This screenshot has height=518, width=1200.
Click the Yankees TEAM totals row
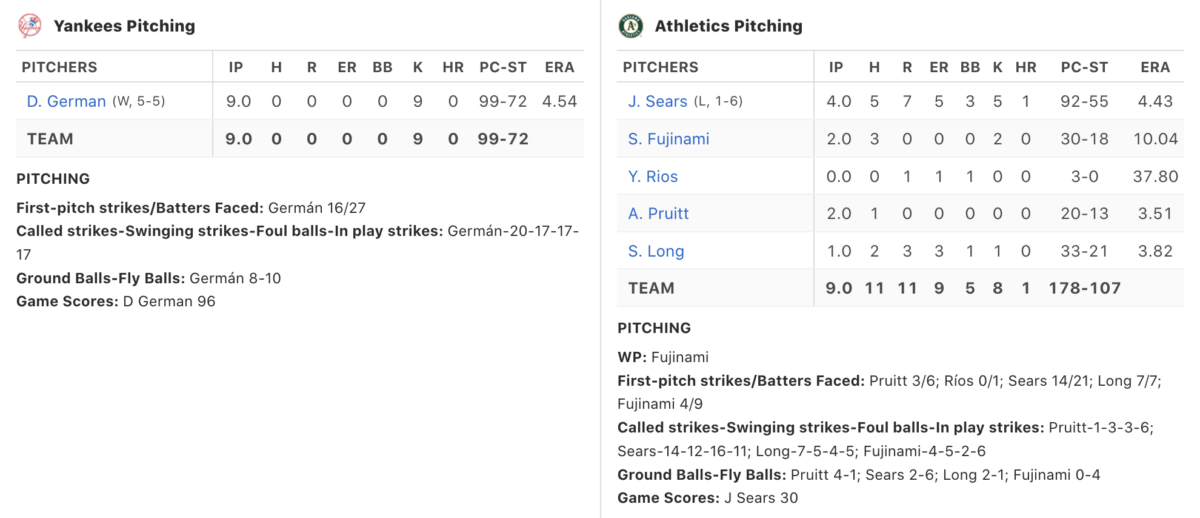(300, 138)
